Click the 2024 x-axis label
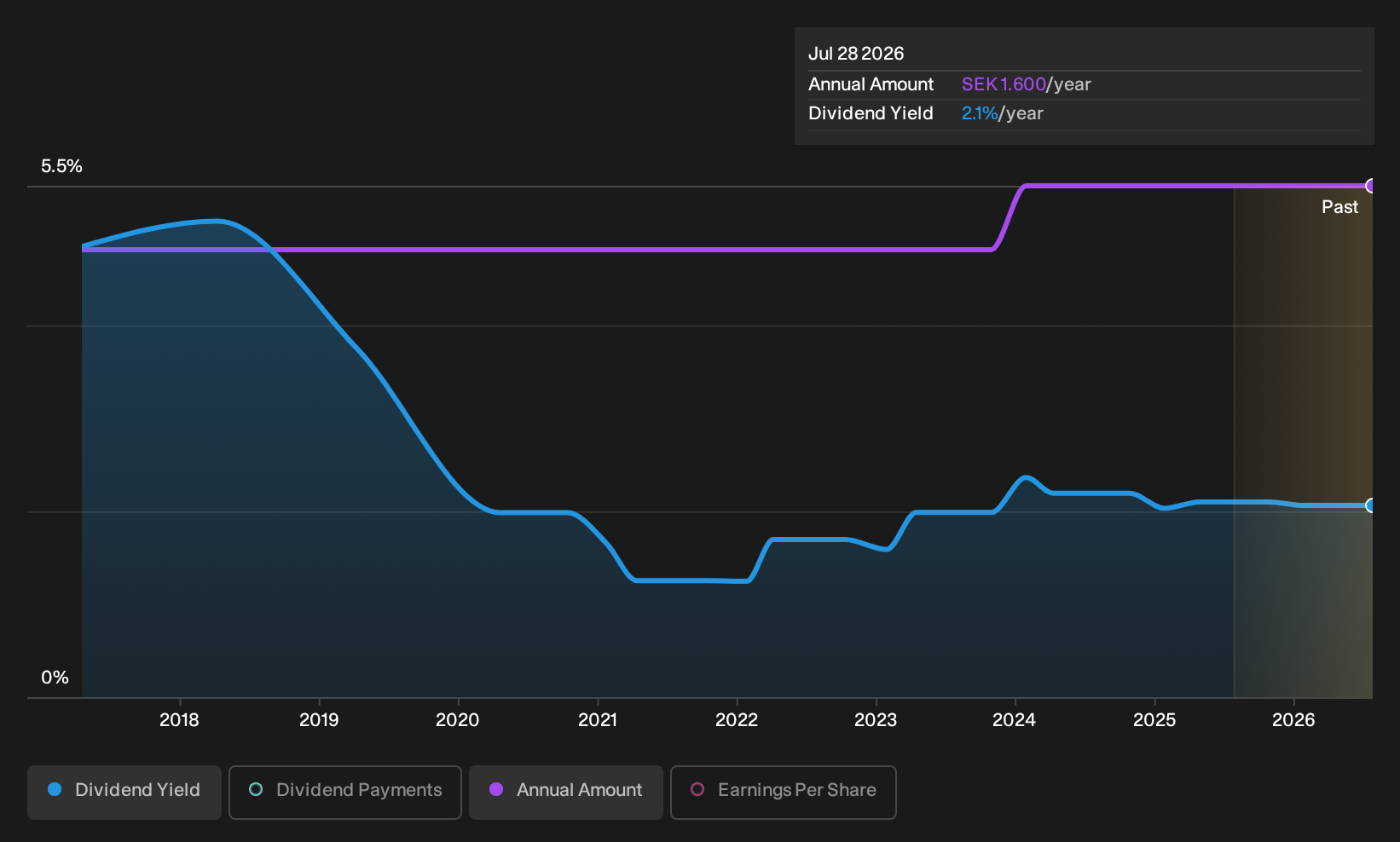 [1015, 720]
